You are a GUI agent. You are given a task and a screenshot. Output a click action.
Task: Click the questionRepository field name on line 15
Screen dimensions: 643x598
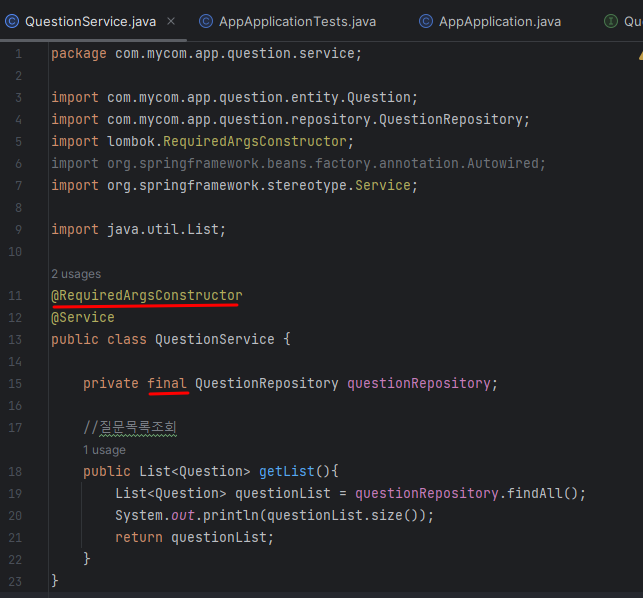[x=419, y=383]
